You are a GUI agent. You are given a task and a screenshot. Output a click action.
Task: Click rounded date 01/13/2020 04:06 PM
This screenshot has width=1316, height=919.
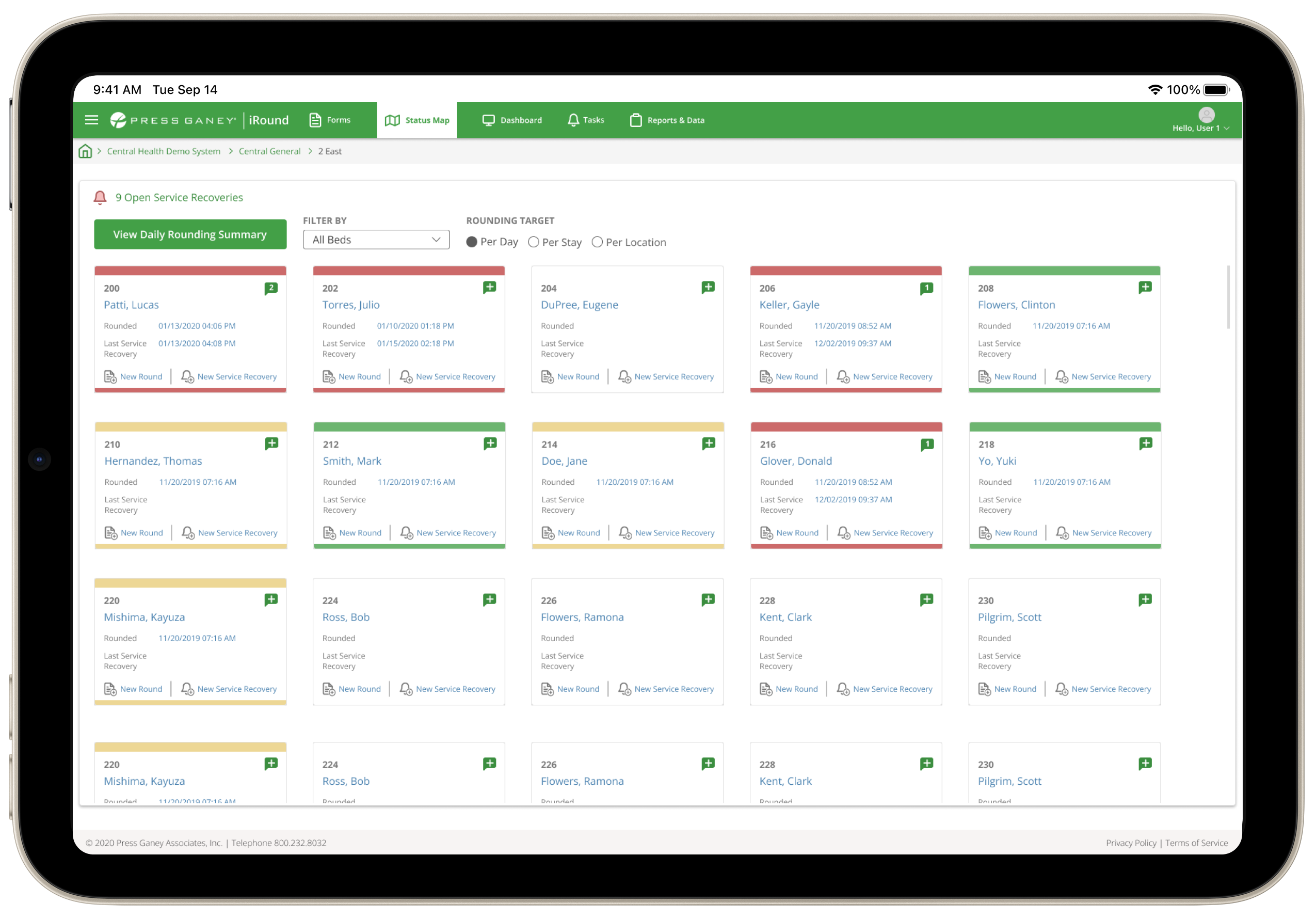pyautogui.click(x=197, y=326)
